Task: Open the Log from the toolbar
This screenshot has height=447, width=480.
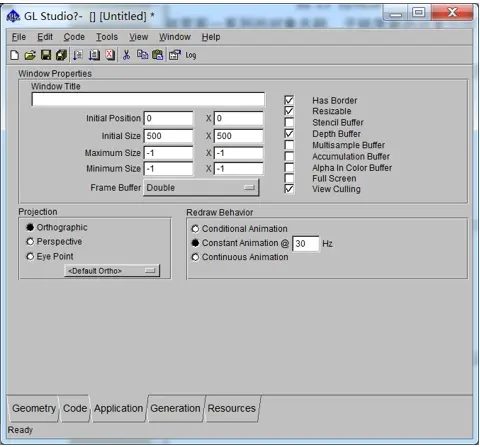Action: pos(191,55)
